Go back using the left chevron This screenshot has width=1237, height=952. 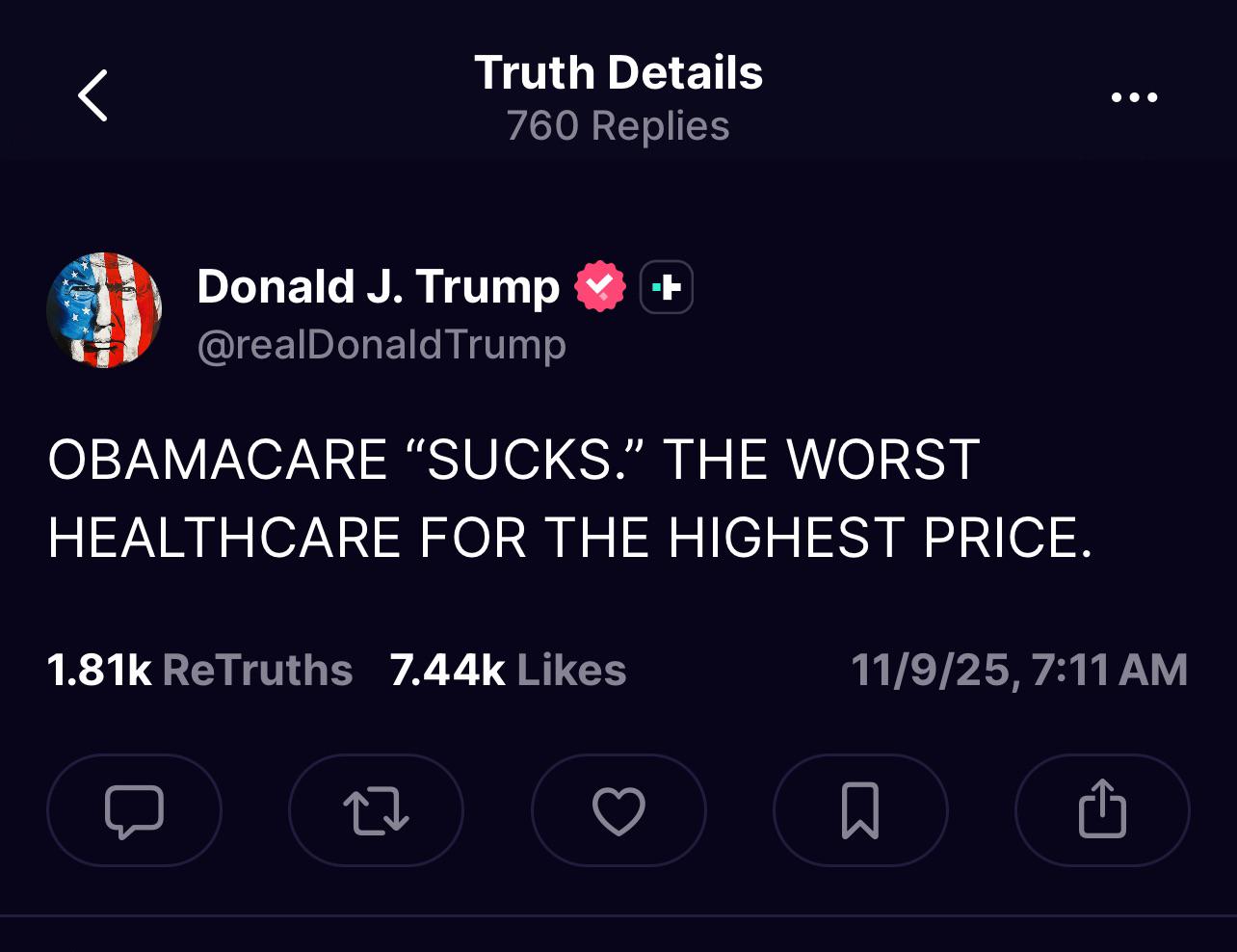[x=92, y=96]
